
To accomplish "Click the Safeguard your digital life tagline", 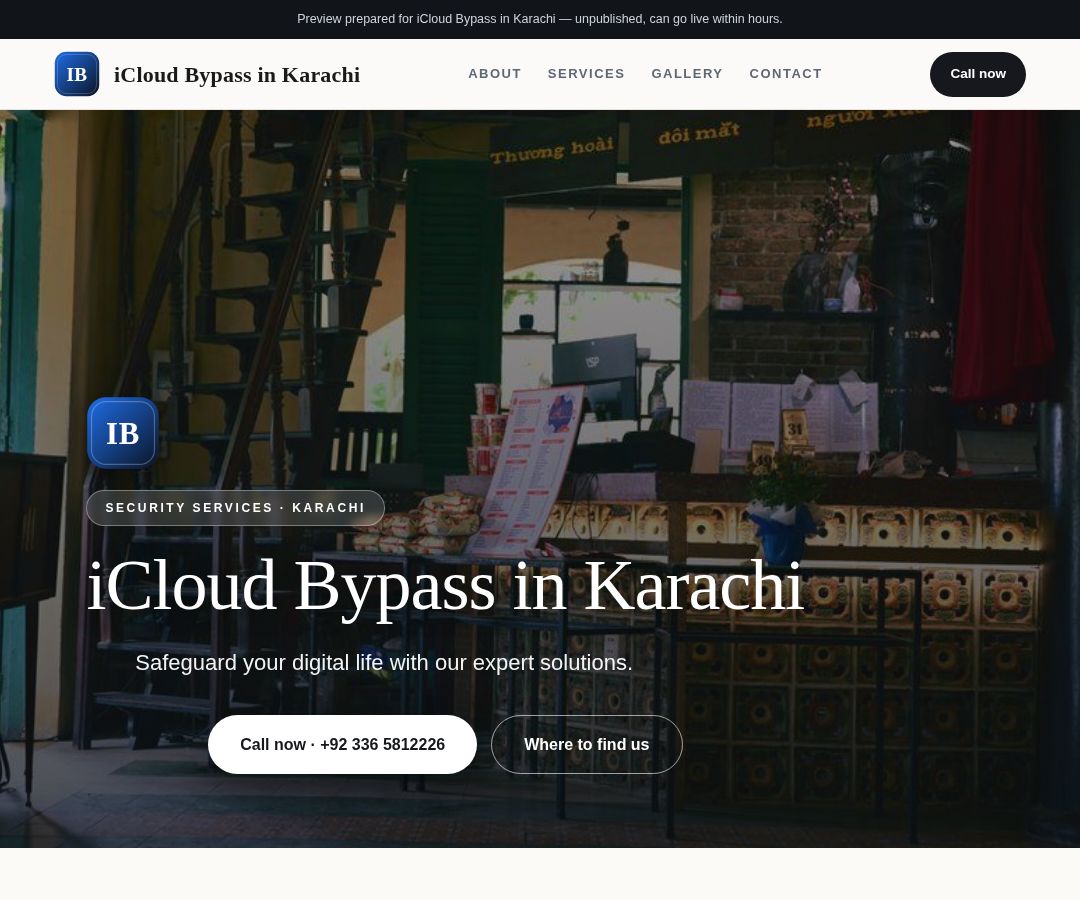I will click(x=384, y=662).
